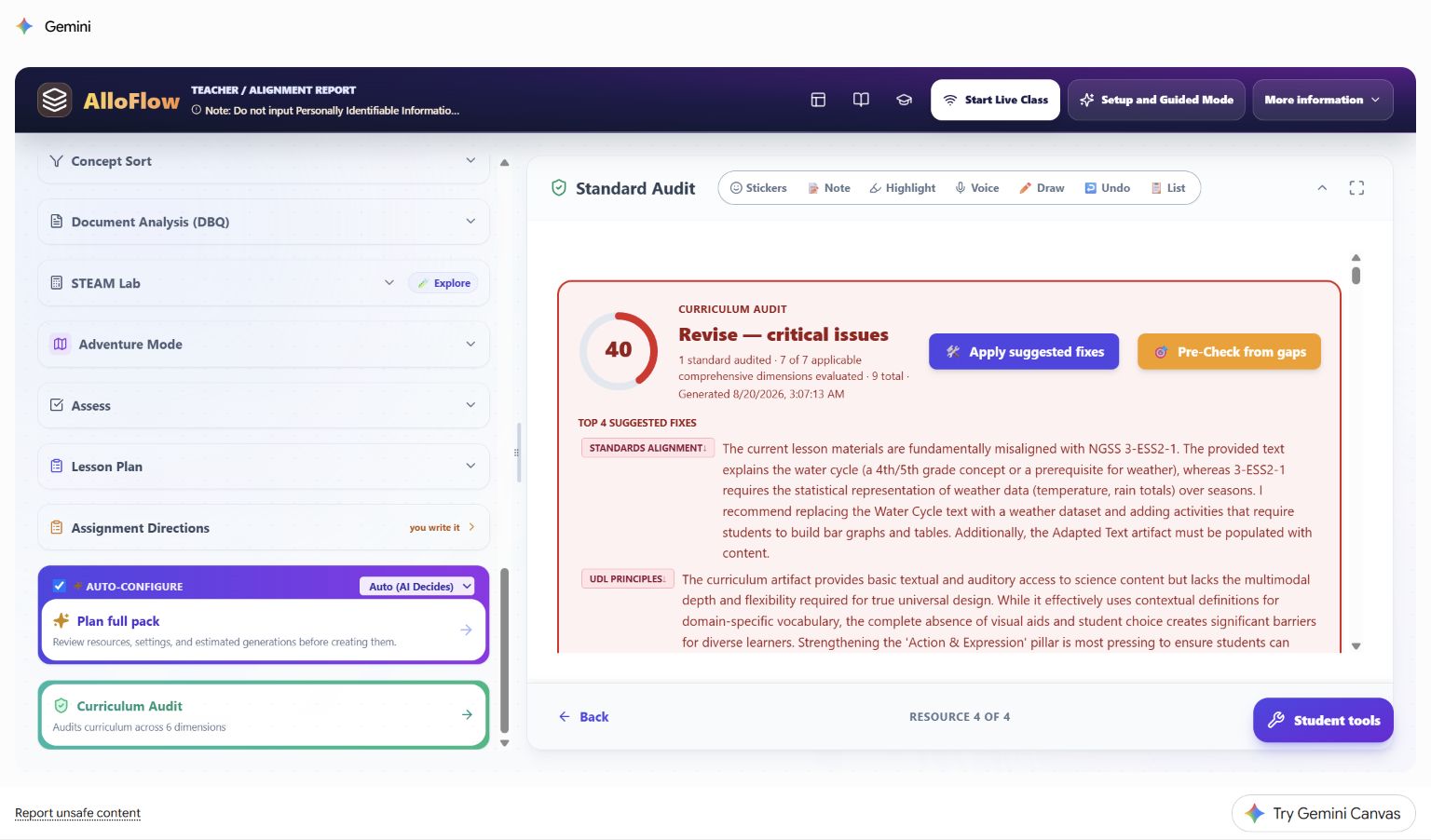Open the More information dropdown
Image resolution: width=1431 pixels, height=840 pixels.
point(1322,100)
